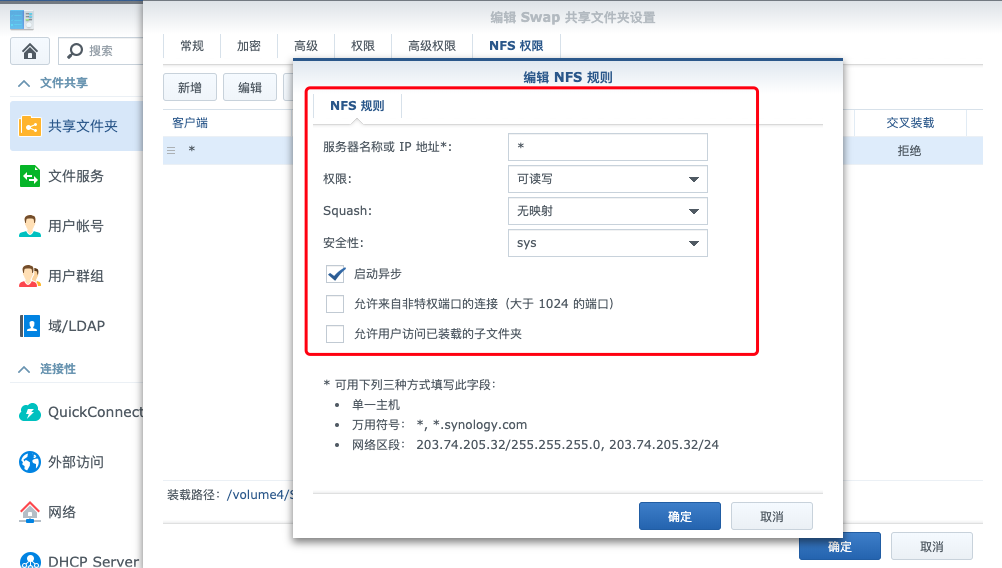Open the 安全性 dropdown (sys)

click(x=608, y=243)
